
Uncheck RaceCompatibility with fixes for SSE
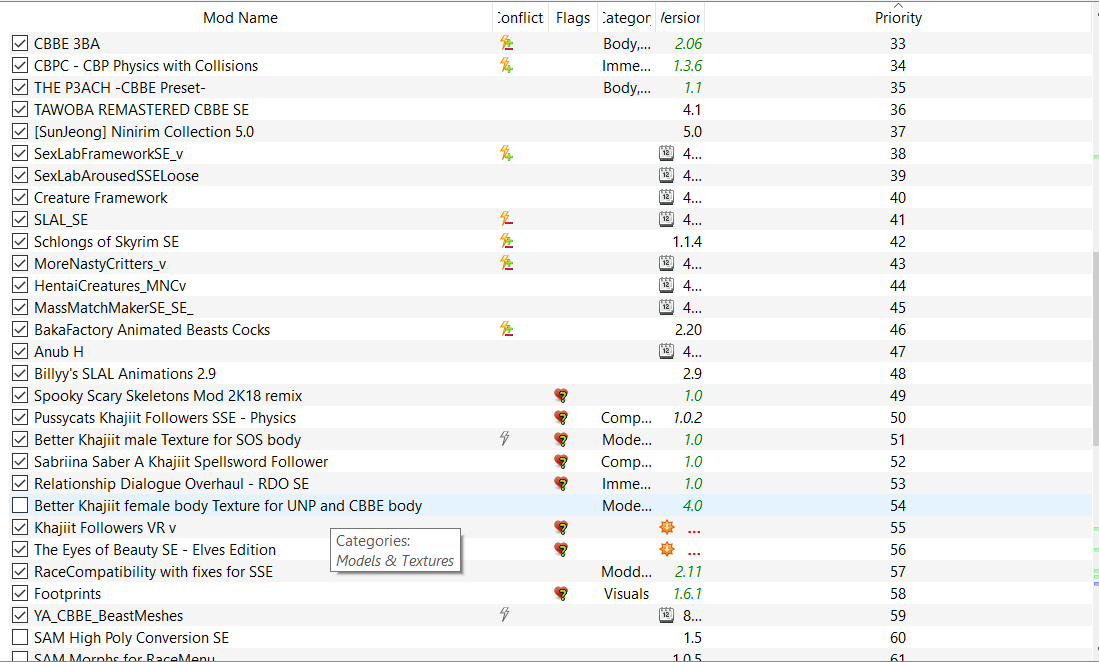(20, 572)
